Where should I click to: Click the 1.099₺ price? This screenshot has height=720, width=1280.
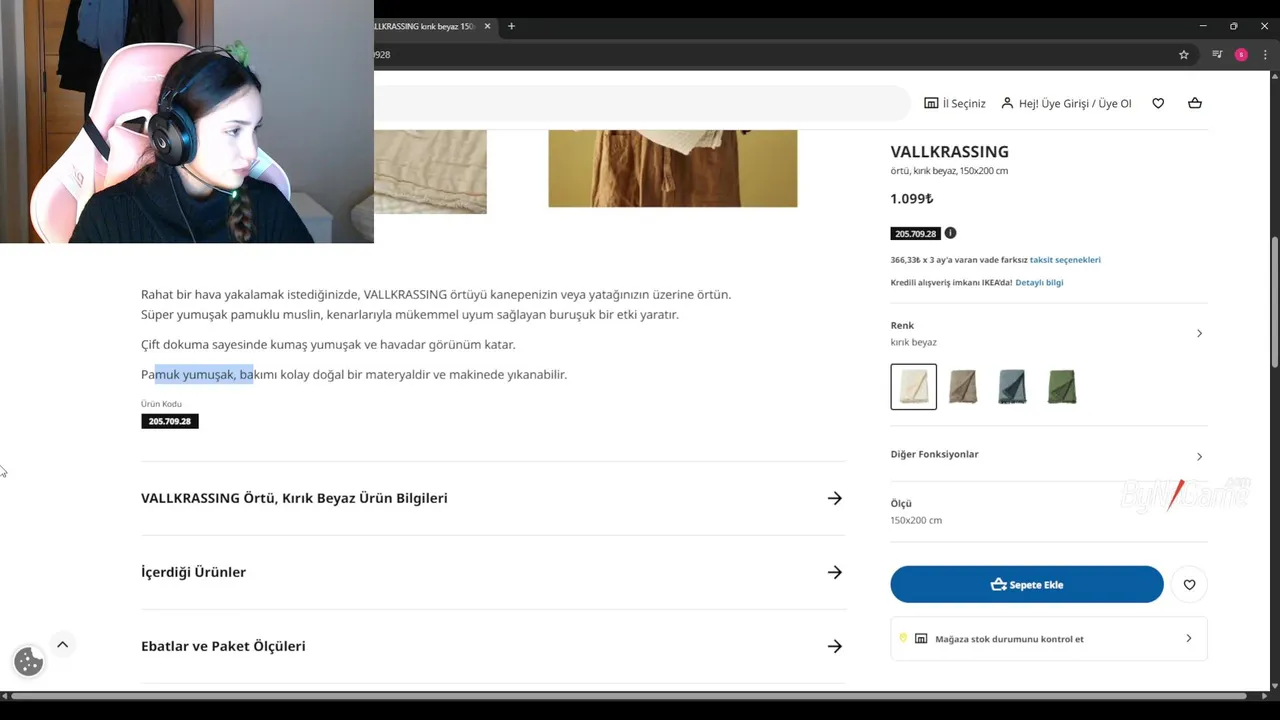tap(911, 199)
